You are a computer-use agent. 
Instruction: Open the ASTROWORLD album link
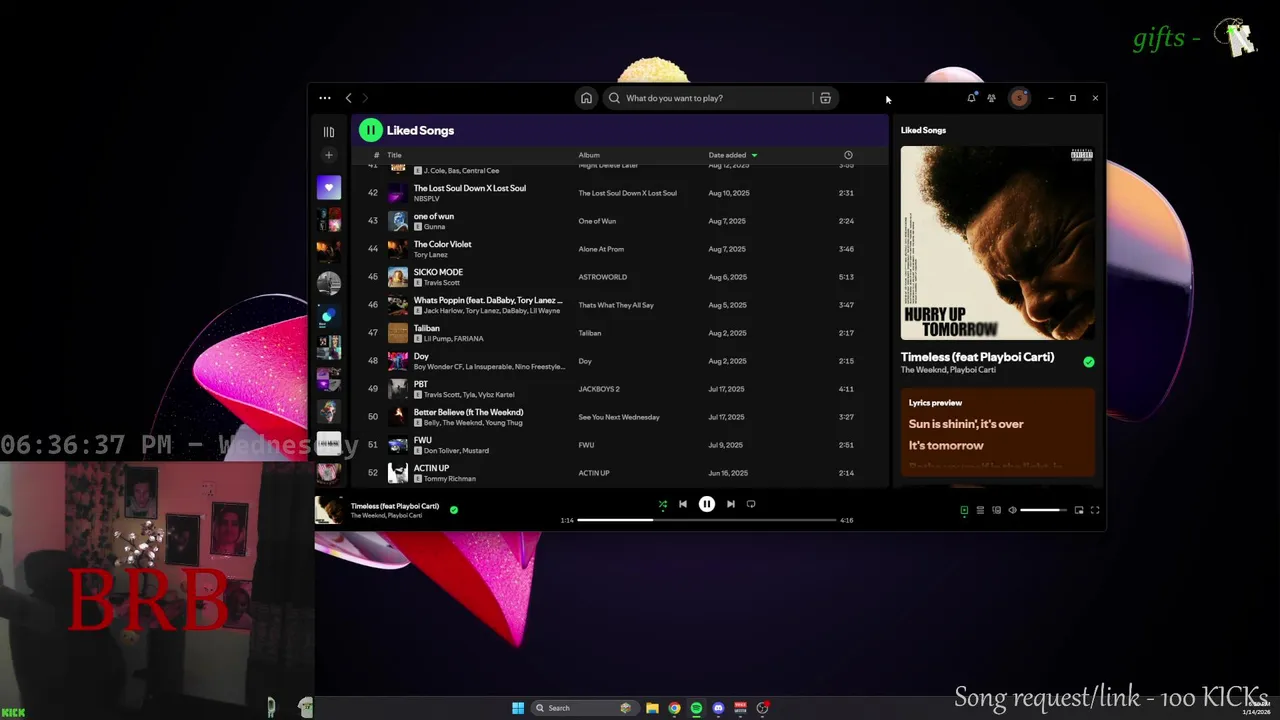coord(603,277)
